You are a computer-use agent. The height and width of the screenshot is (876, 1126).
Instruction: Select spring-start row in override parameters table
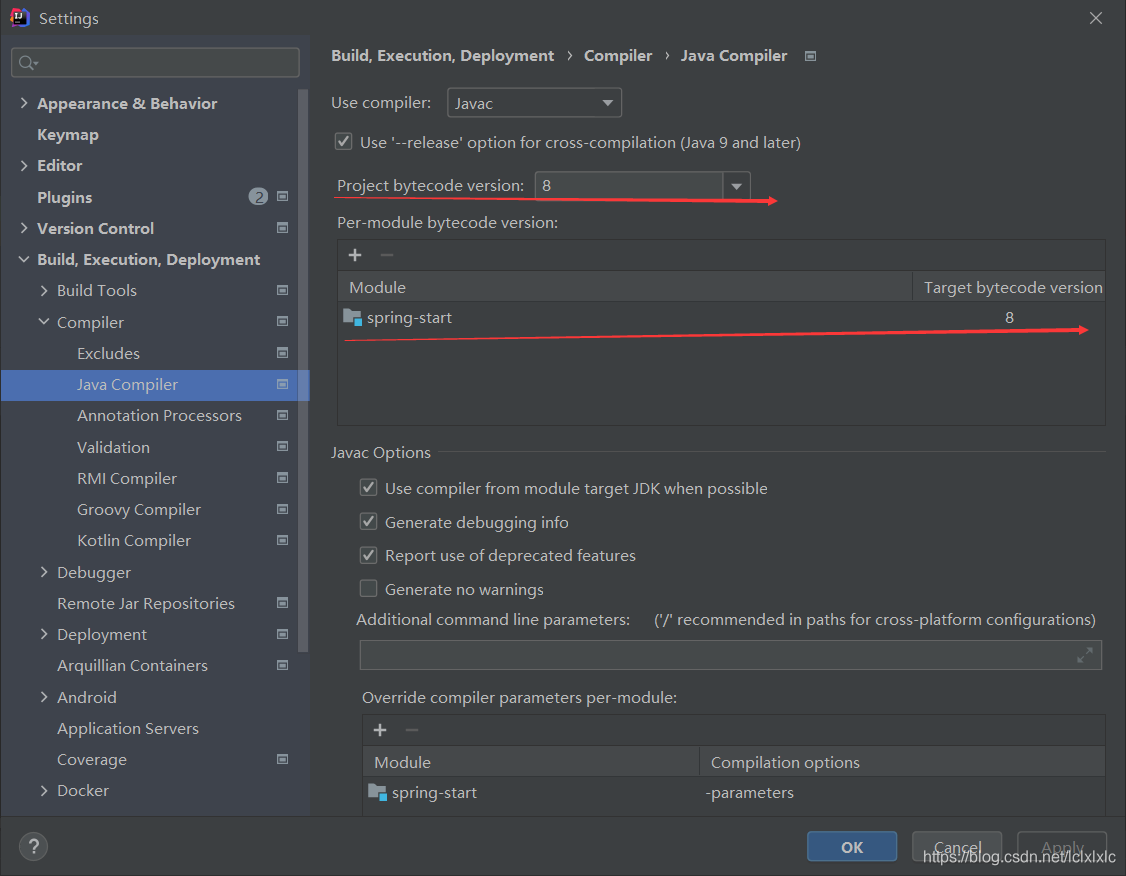734,792
